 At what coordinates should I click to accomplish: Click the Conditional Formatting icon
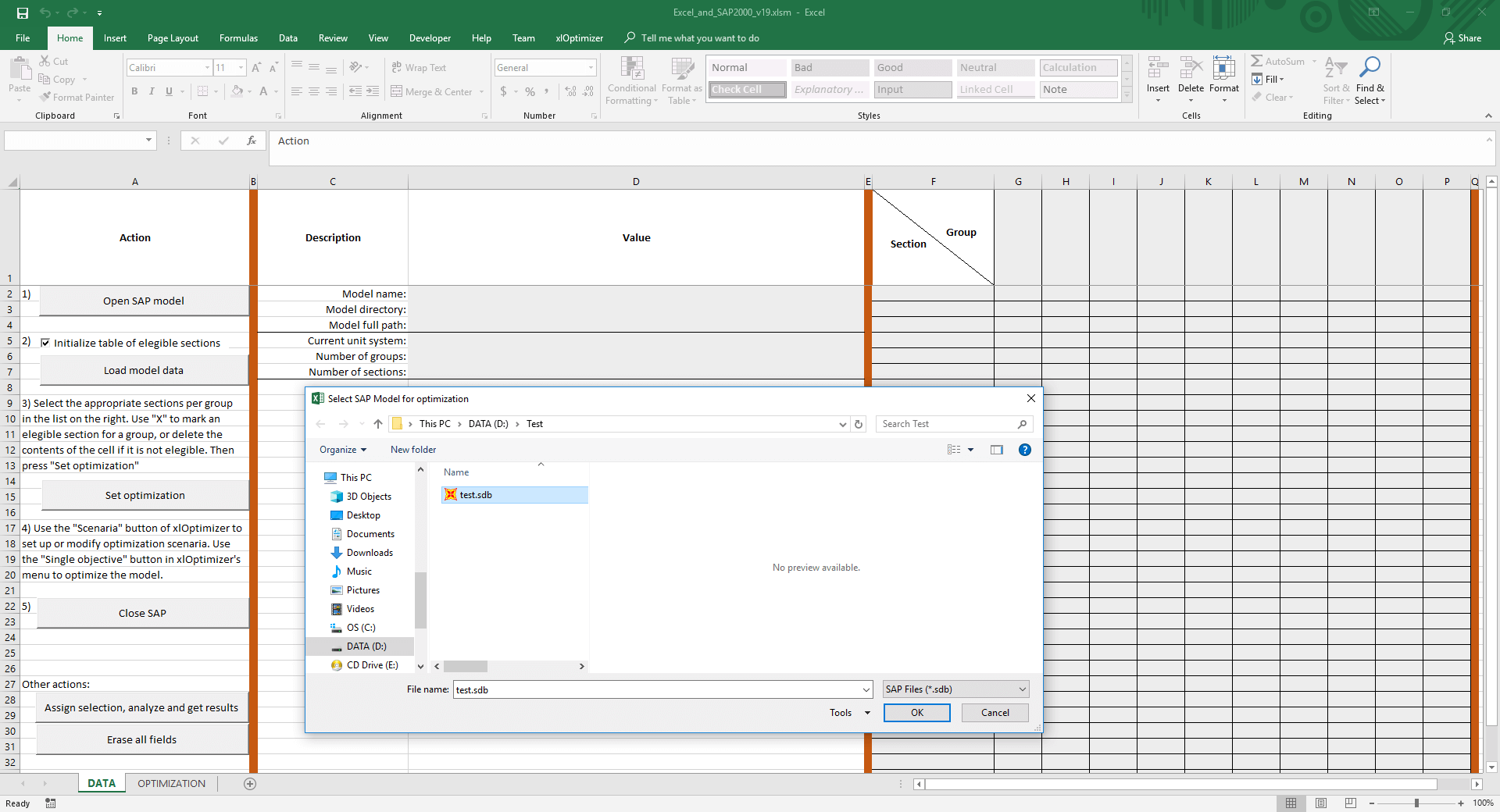coord(632,69)
